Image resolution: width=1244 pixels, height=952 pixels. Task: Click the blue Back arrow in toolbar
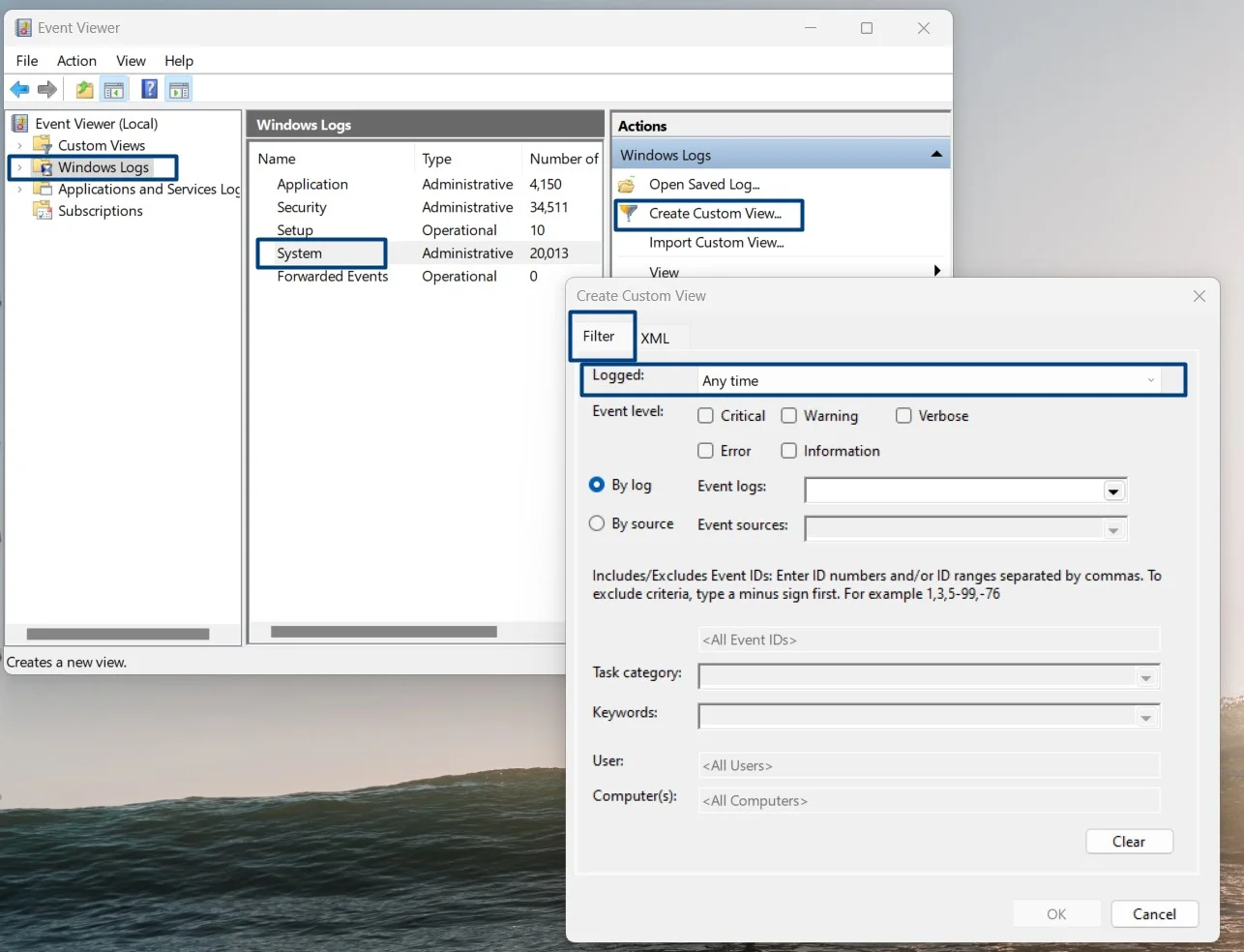(x=19, y=90)
